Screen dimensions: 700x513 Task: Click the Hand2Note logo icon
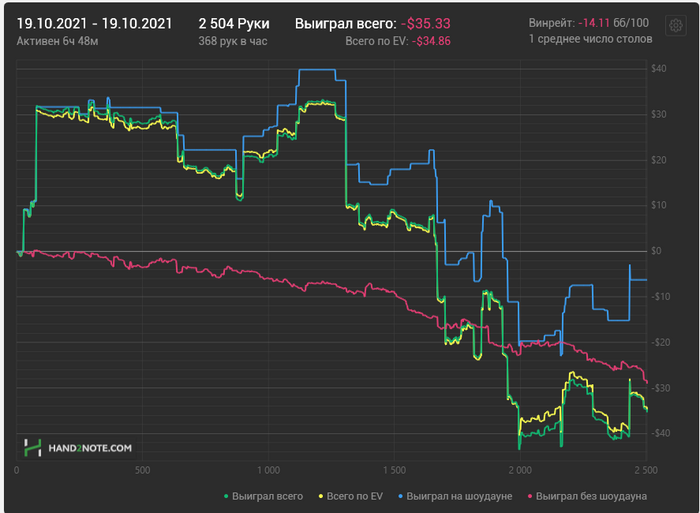32,448
